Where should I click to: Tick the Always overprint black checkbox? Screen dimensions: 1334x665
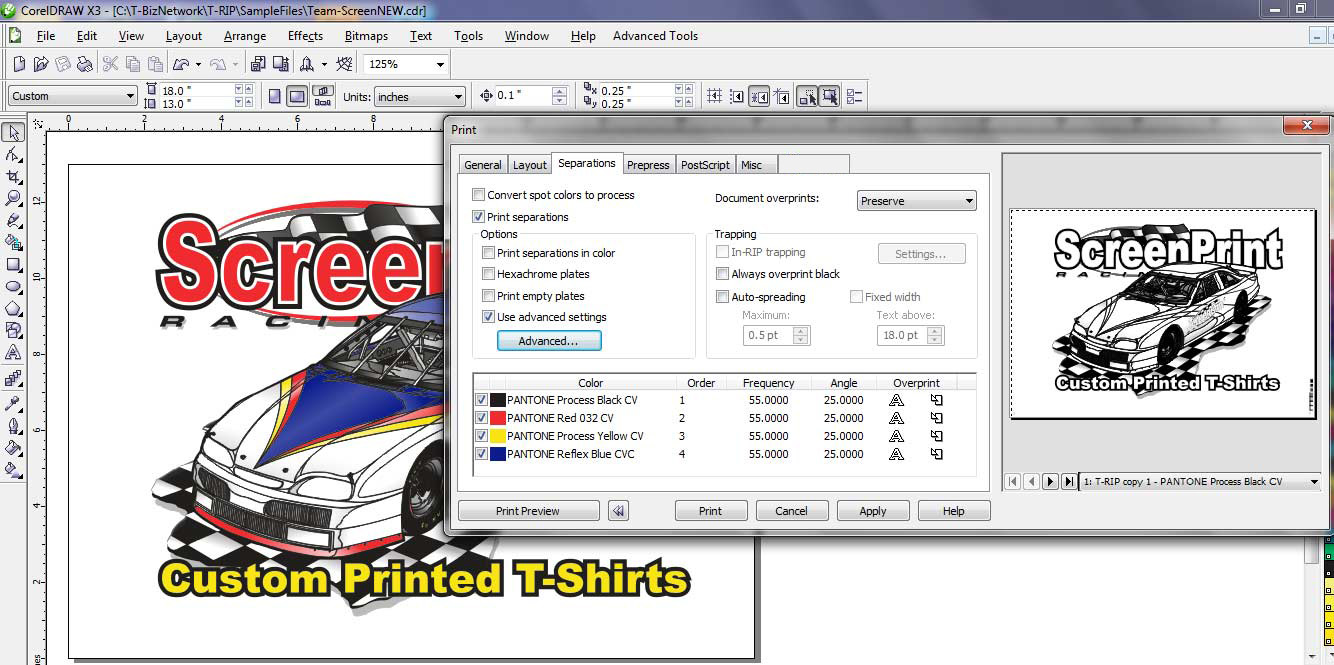click(722, 274)
